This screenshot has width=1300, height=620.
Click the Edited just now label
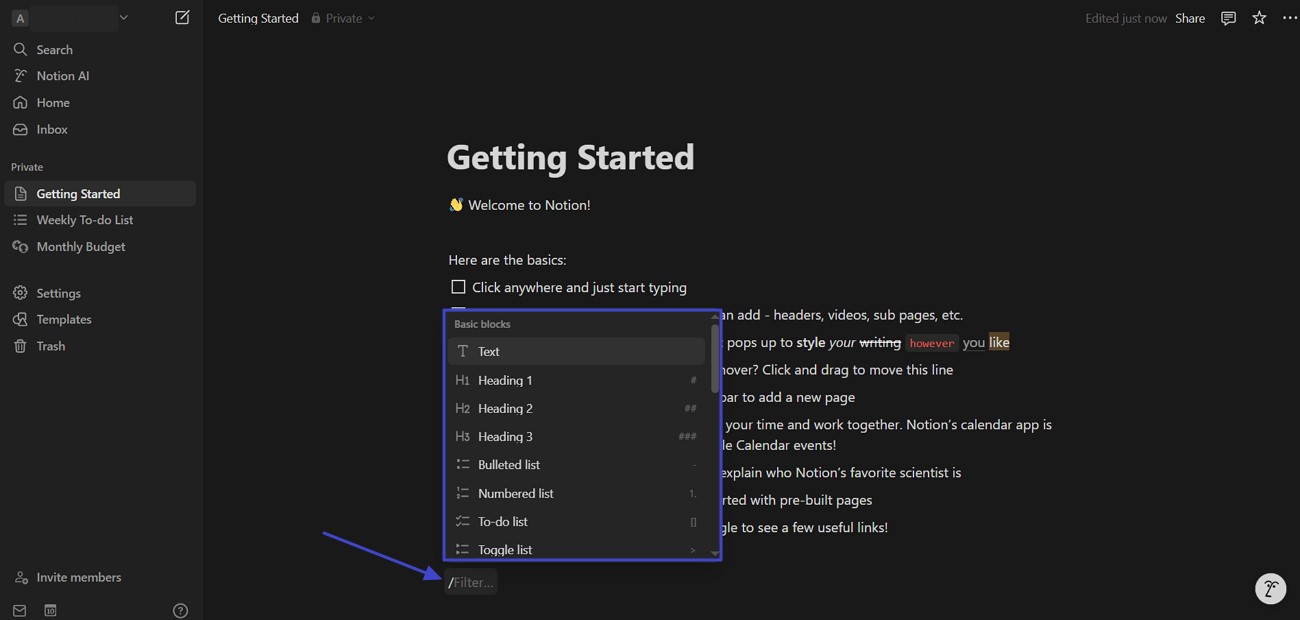(1125, 18)
